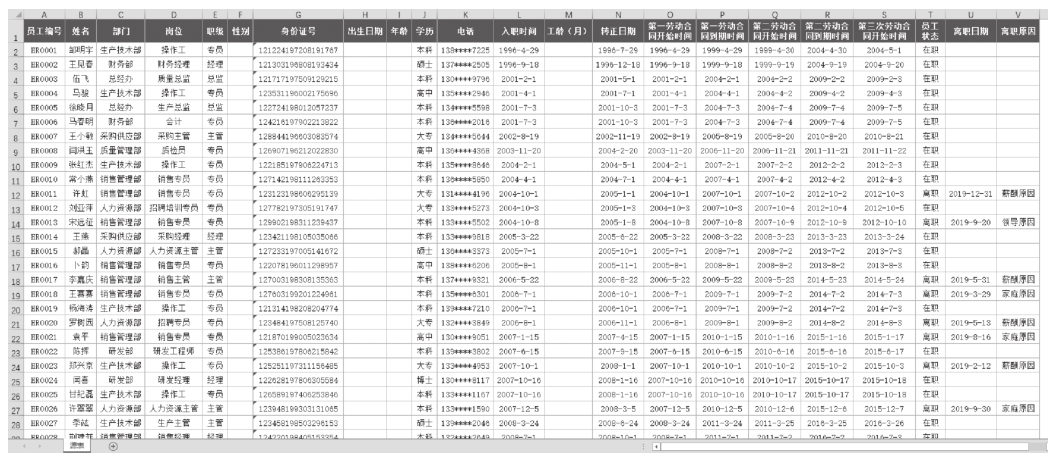Select the name cell 伍飞
1051x456 pixels.
coord(80,79)
